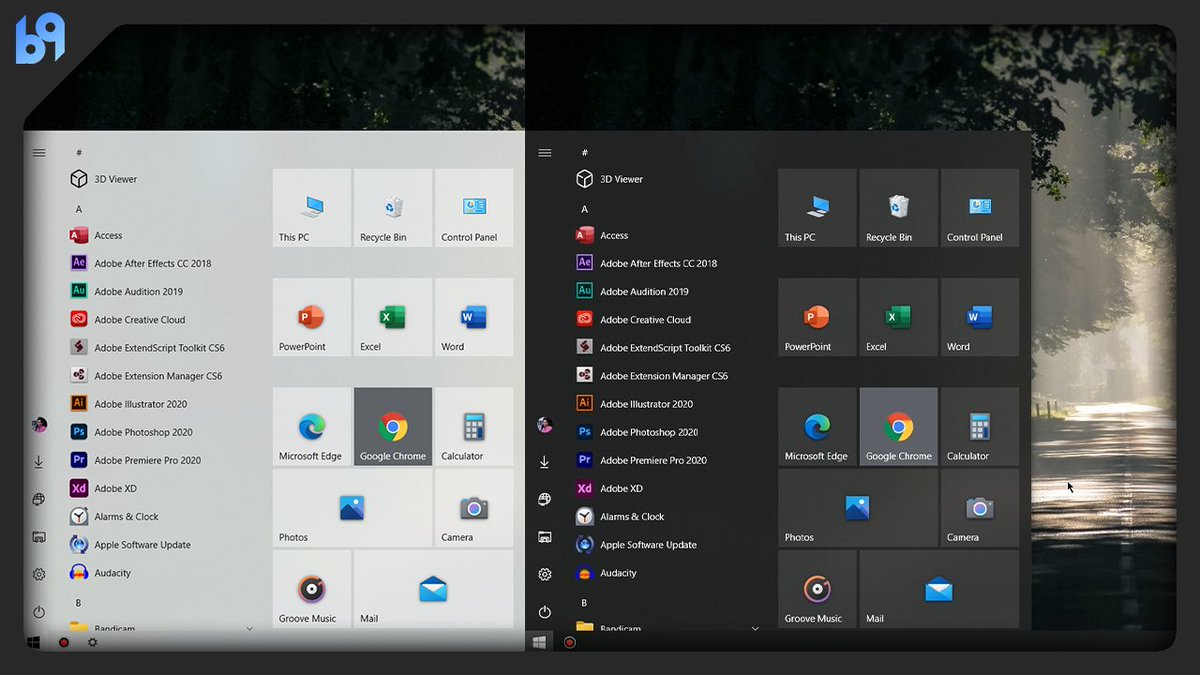Screen dimensions: 1200x675
Task: Open Settings gear in the dark menu sidebar
Action: tap(545, 574)
